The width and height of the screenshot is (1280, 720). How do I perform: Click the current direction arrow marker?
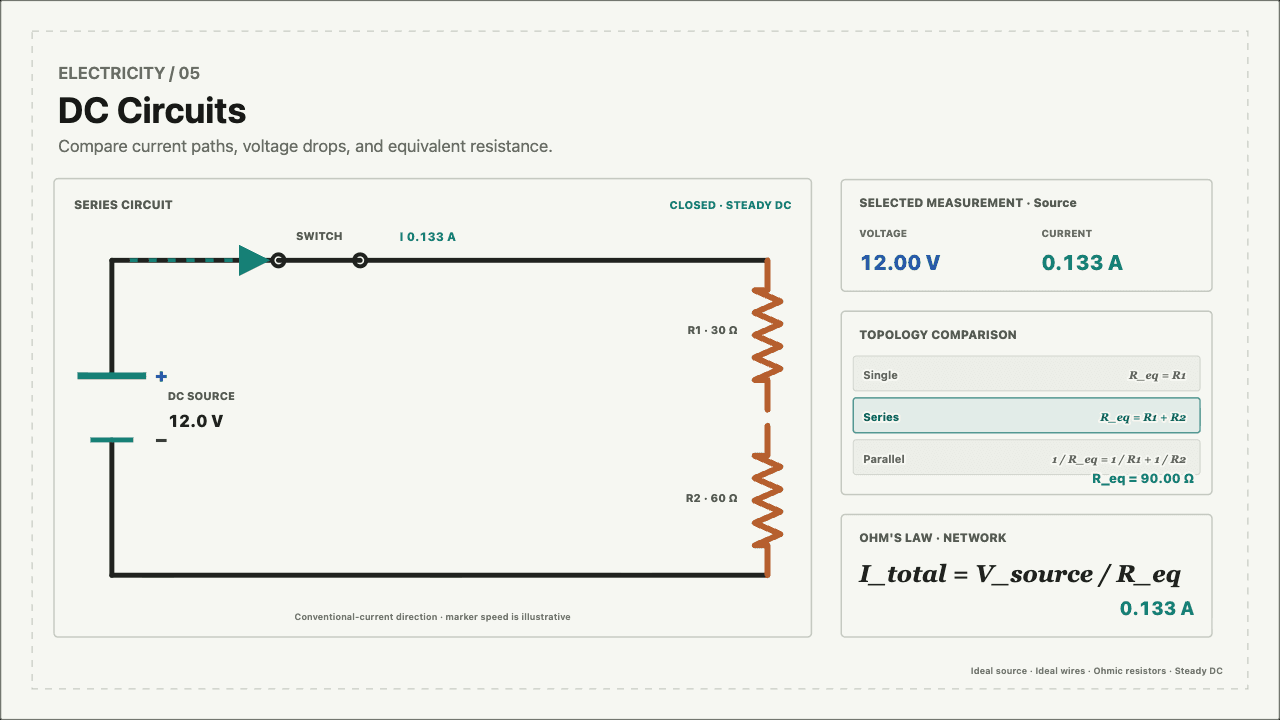[x=254, y=261]
